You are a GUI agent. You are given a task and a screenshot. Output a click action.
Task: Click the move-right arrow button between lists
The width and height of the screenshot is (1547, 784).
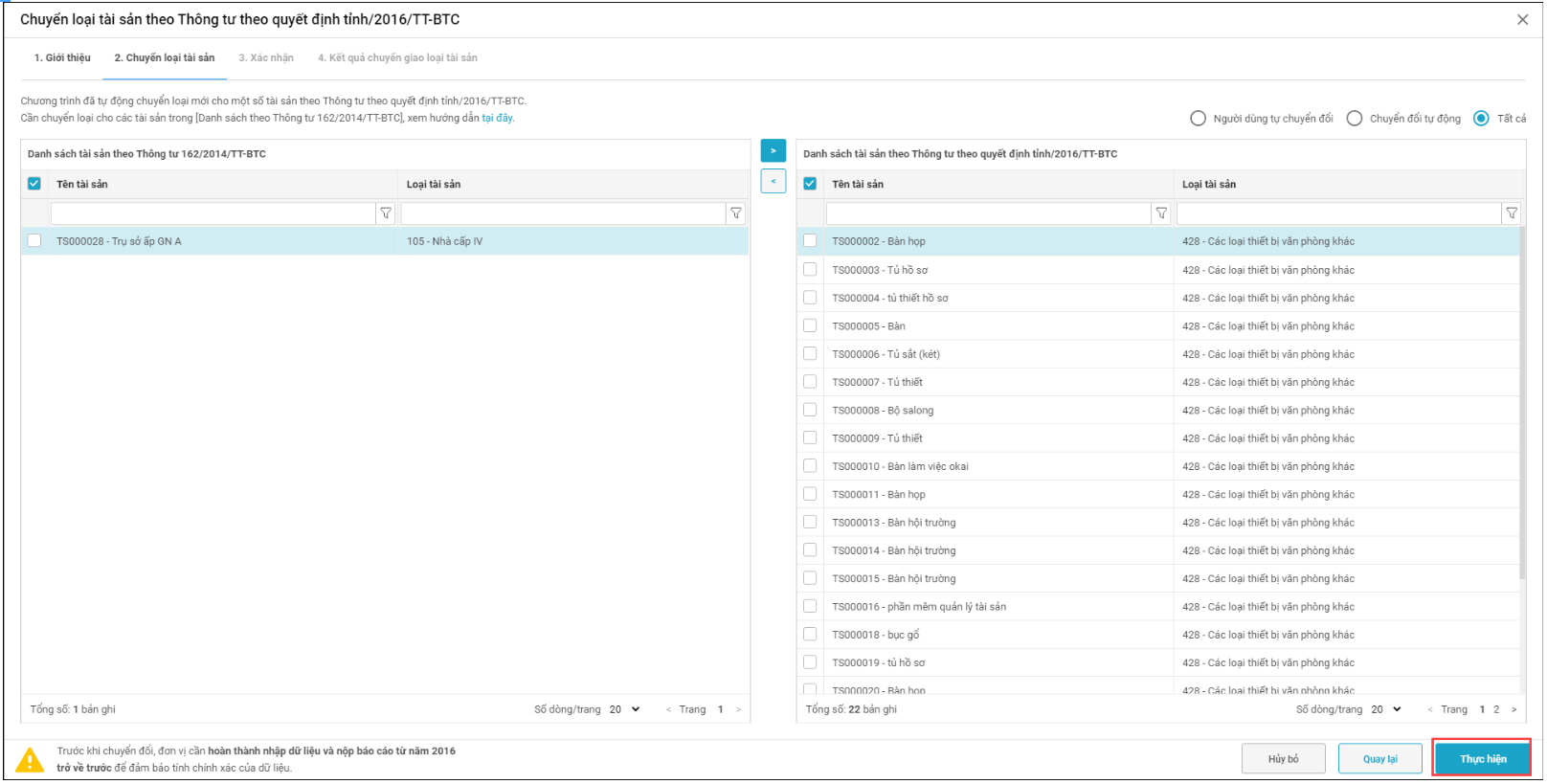click(x=773, y=151)
